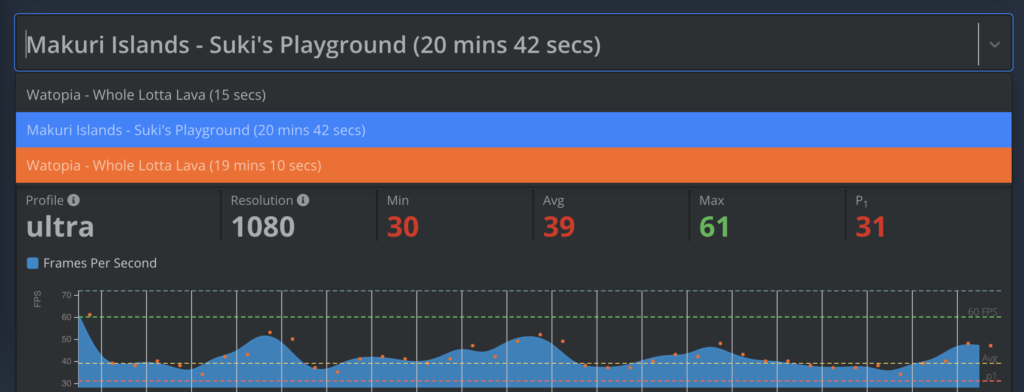This screenshot has width=1024, height=392.
Task: Click the ultra profile label
Action: [x=60, y=227]
